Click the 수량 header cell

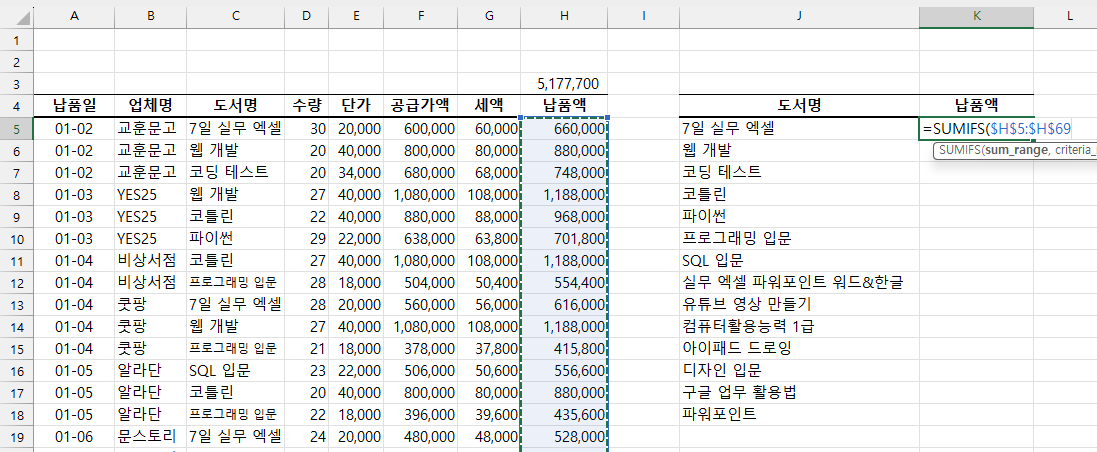point(307,106)
